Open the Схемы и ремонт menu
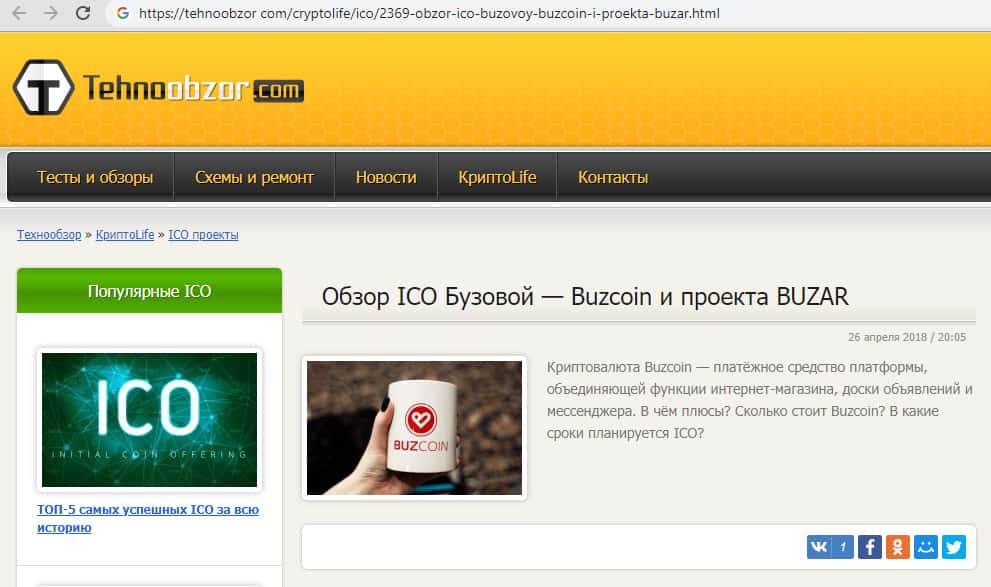This screenshot has width=991, height=587. pyautogui.click(x=254, y=177)
